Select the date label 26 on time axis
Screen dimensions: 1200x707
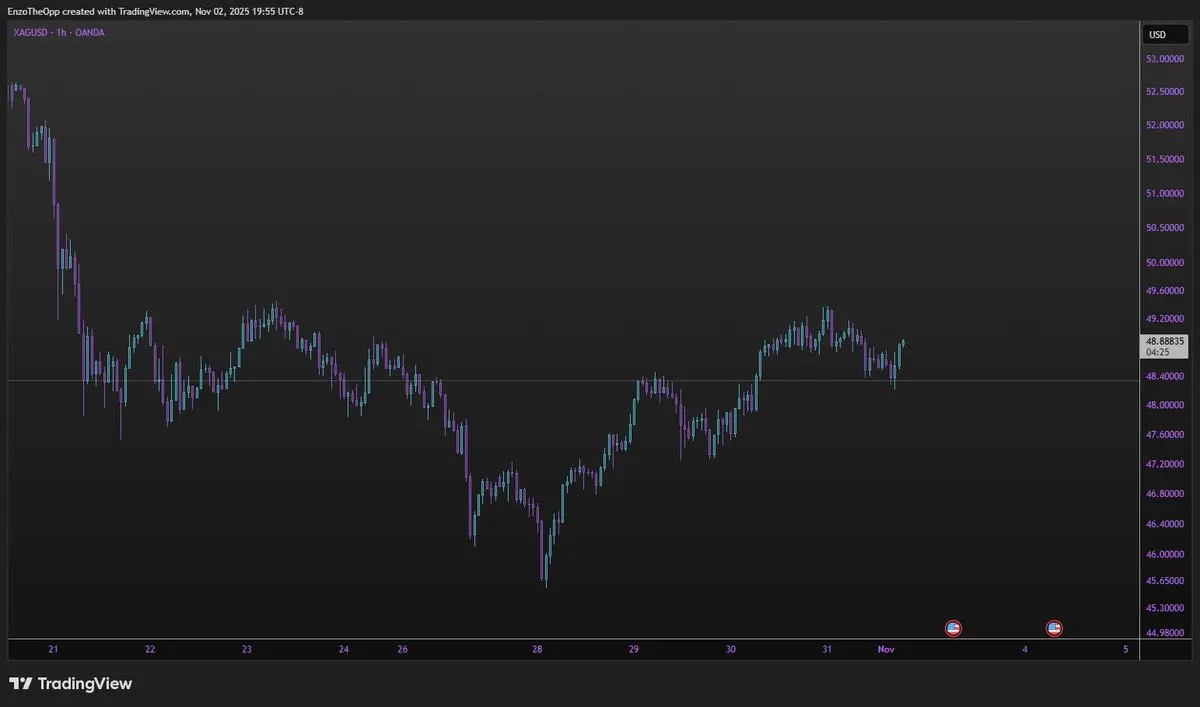402,650
